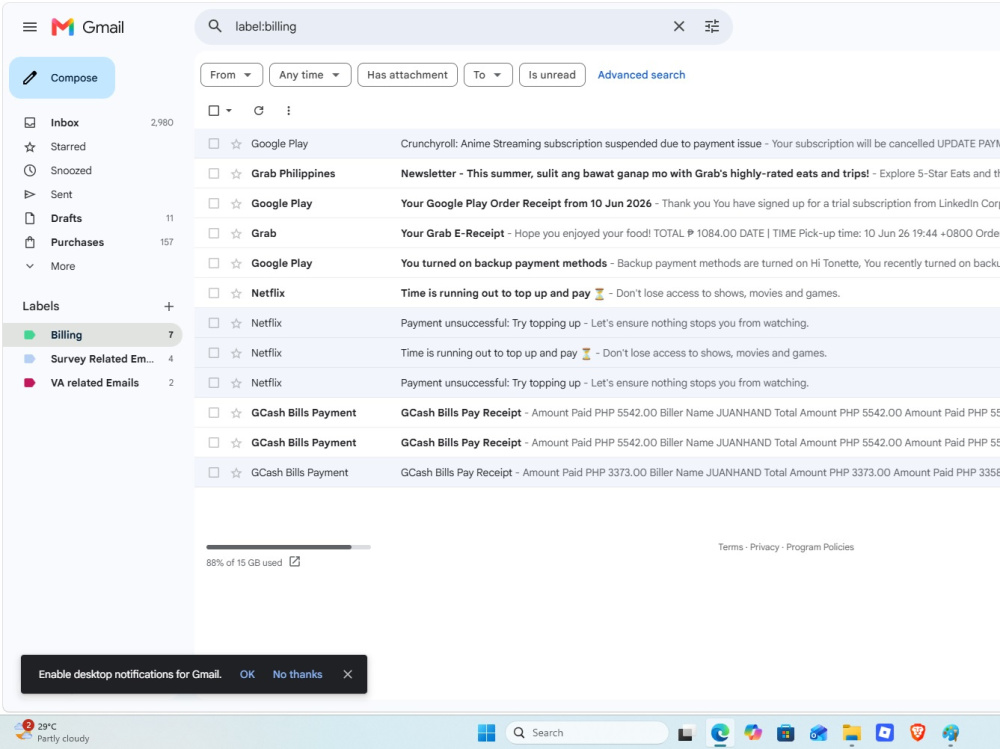Open Copilot from the taskbar
Screen dimensions: 1000x749
click(x=753, y=733)
